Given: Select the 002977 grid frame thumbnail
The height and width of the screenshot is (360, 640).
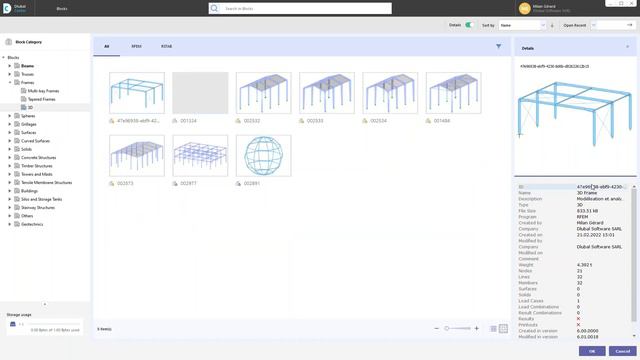Looking at the screenshot, I should point(200,156).
